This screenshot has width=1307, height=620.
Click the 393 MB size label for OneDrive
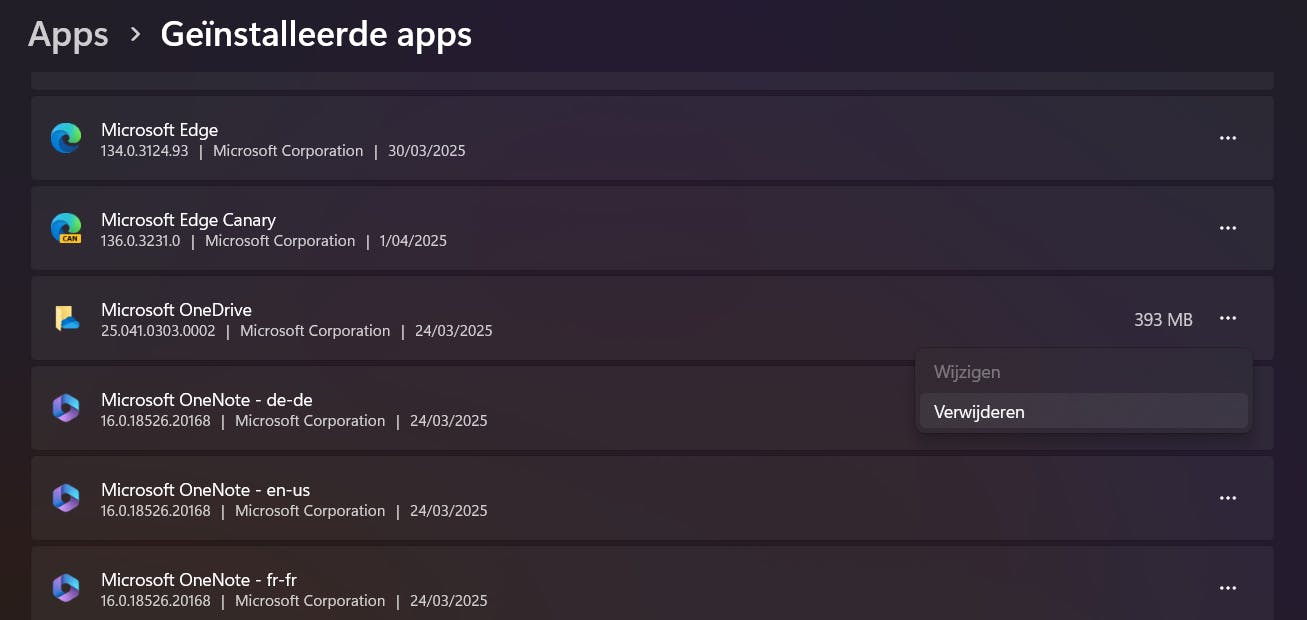point(1163,318)
